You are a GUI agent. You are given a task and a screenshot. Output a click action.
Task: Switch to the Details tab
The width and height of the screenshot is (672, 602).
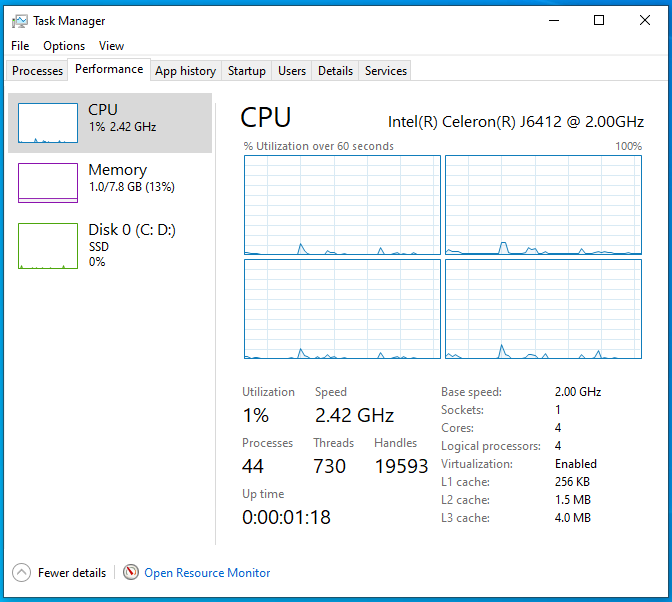tap(335, 71)
